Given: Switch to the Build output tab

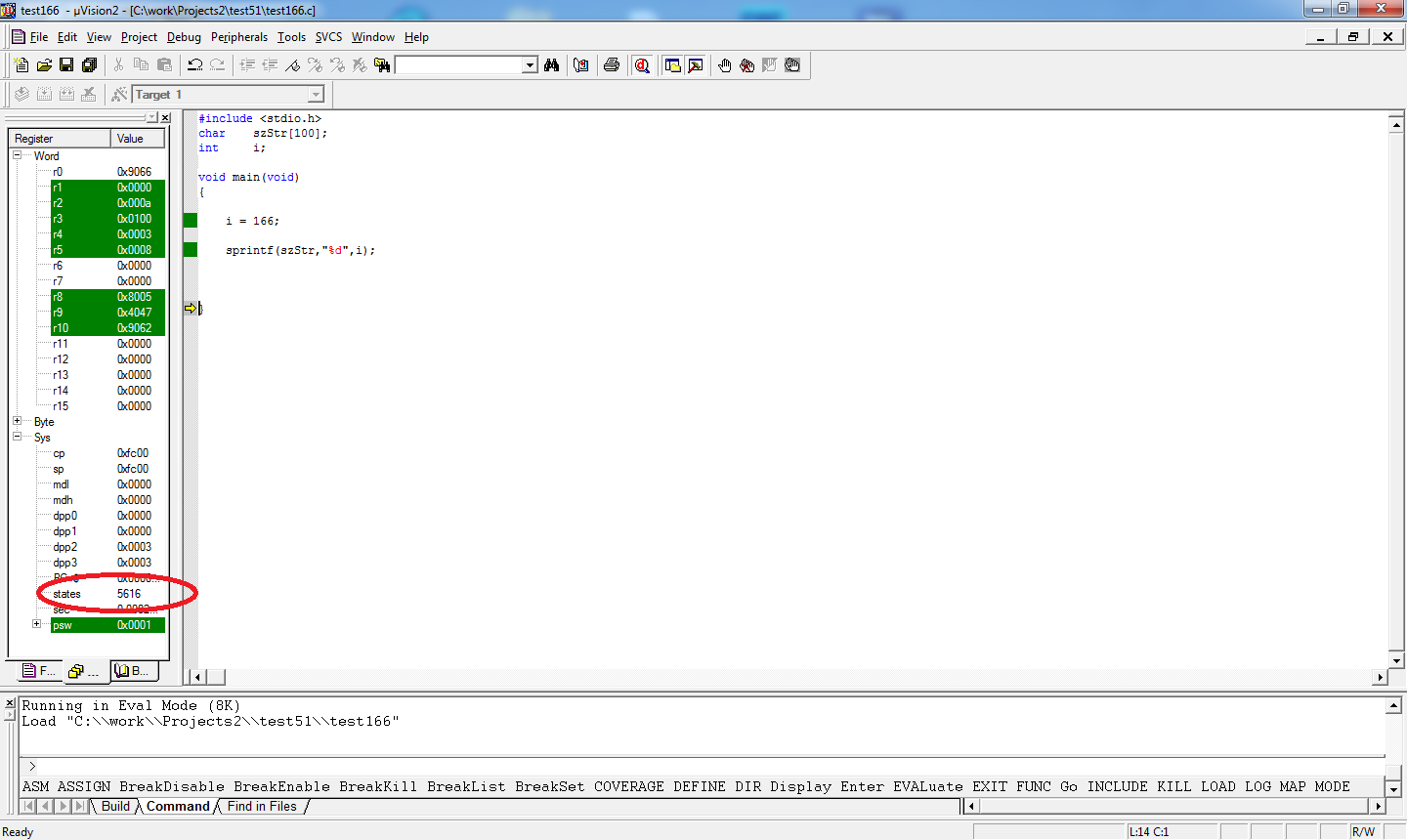Looking at the screenshot, I should coord(115,806).
